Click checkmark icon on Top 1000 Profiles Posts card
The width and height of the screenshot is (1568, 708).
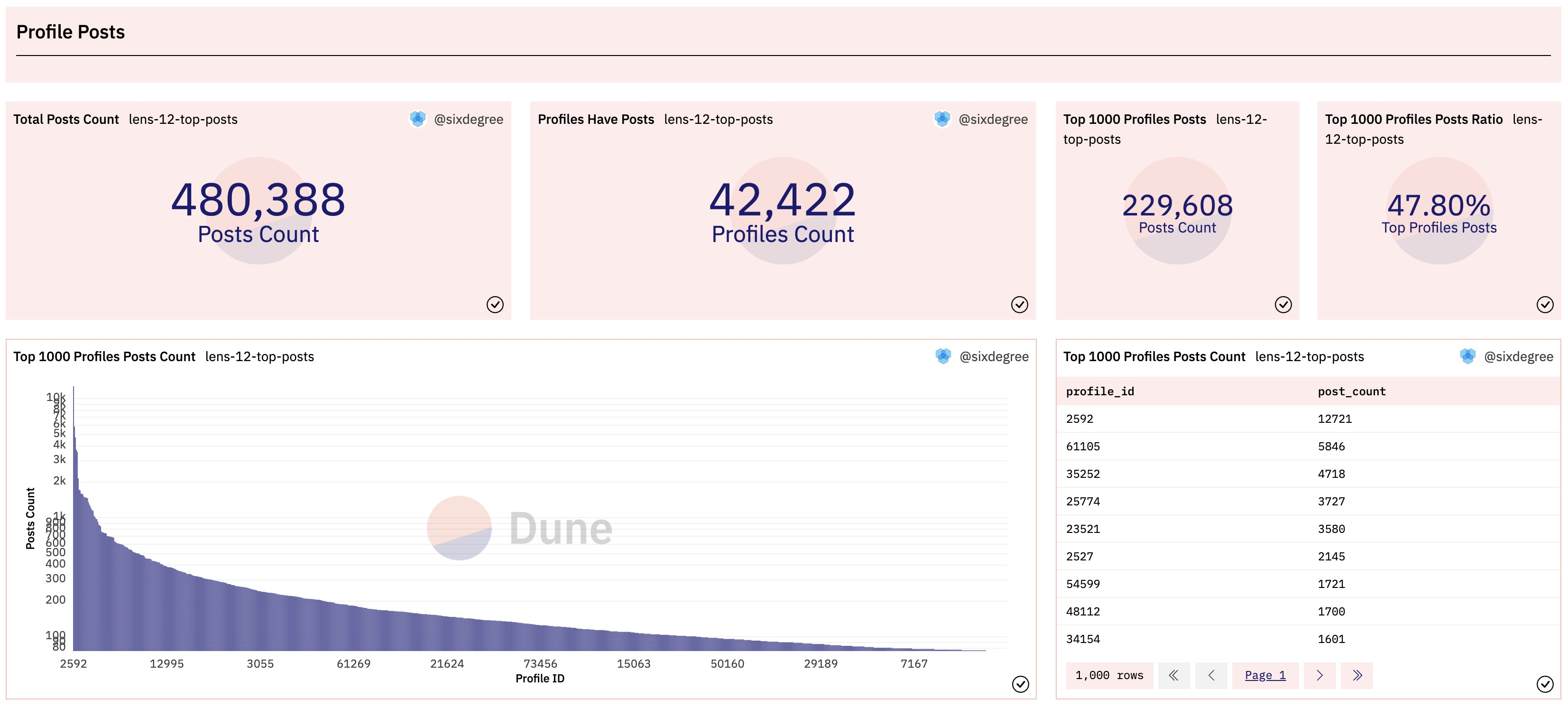(x=1283, y=304)
